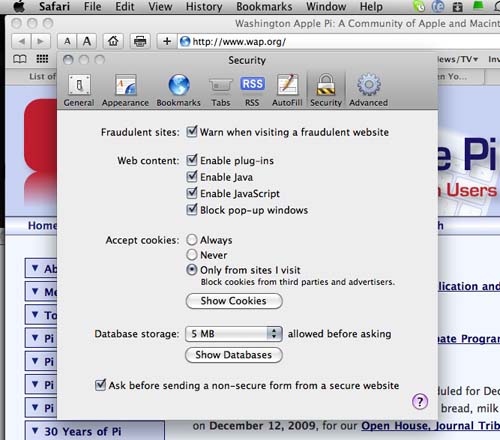Viewport: 500px width, 440px height.
Task: Open the Database storage 5 MB dropdown
Action: tap(234, 334)
